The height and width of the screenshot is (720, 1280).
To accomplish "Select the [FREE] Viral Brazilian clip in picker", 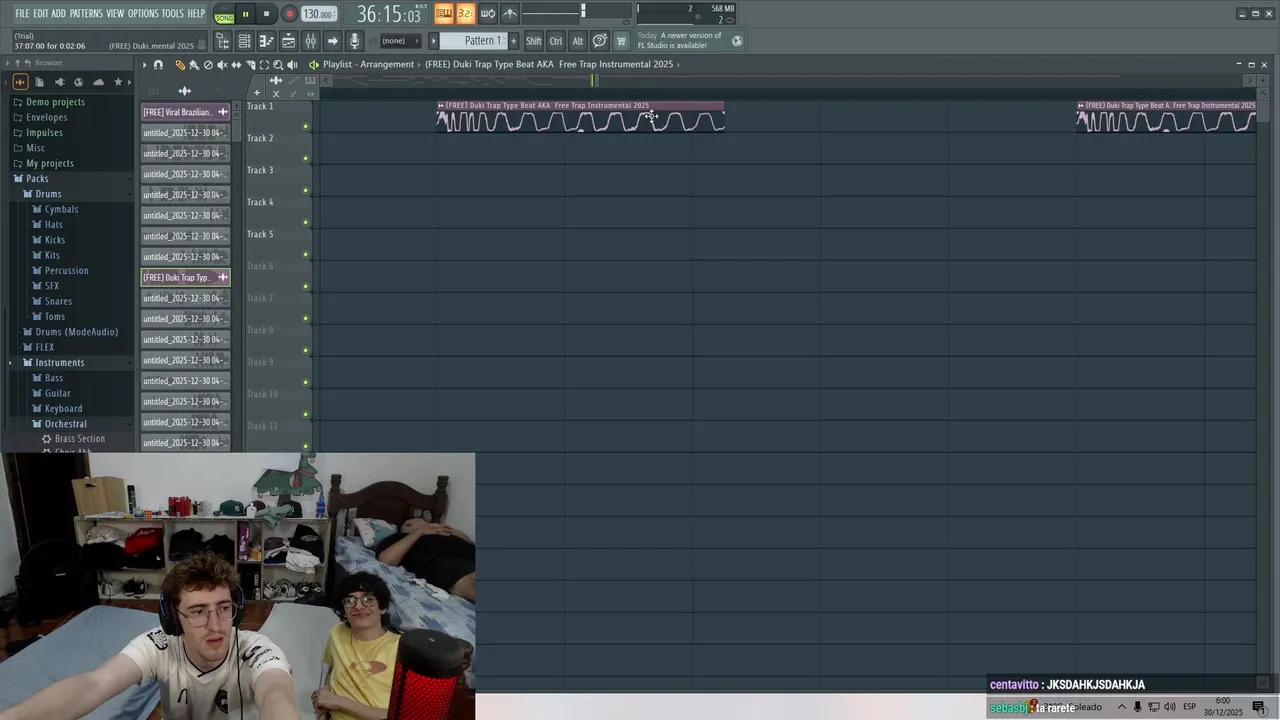I will 185,112.
